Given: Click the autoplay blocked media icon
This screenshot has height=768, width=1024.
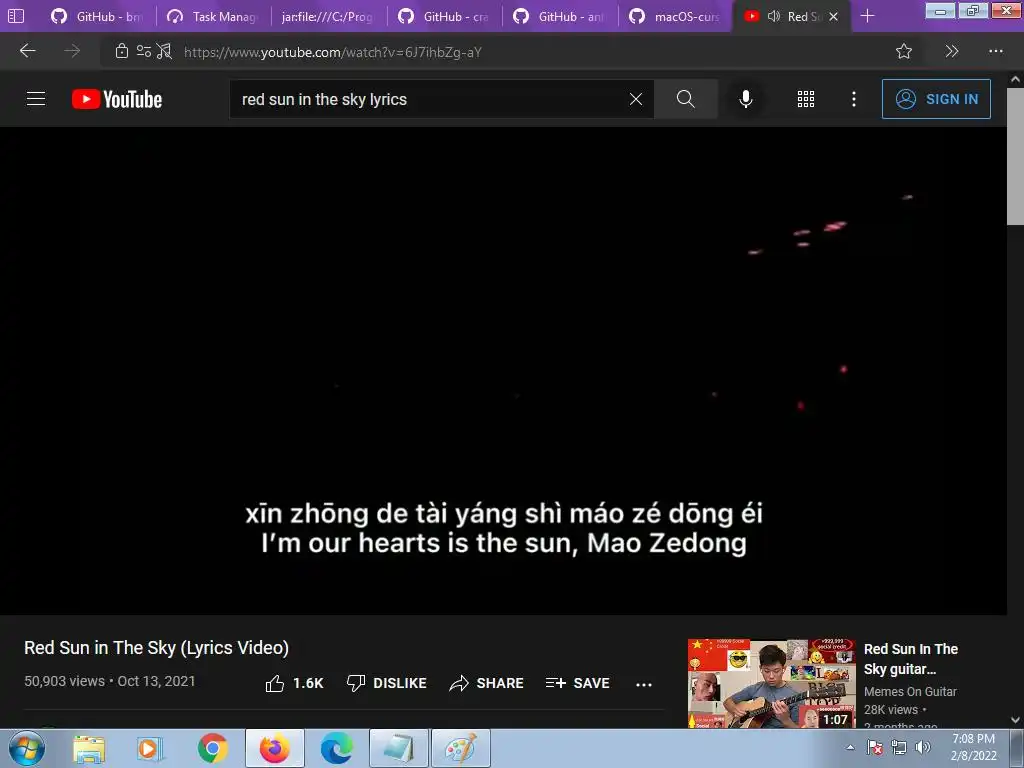Looking at the screenshot, I should [165, 51].
